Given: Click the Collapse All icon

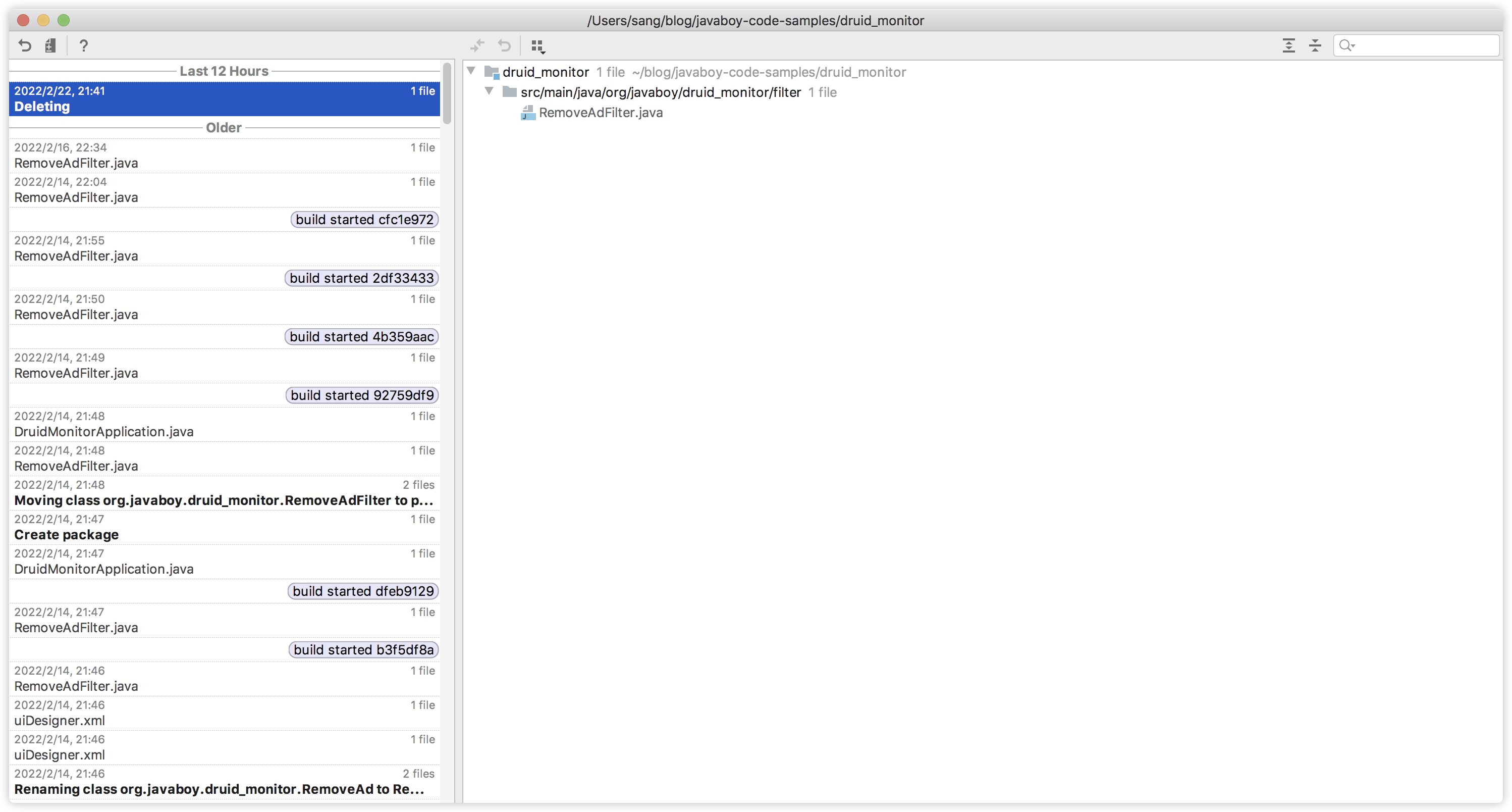Looking at the screenshot, I should [x=1315, y=45].
